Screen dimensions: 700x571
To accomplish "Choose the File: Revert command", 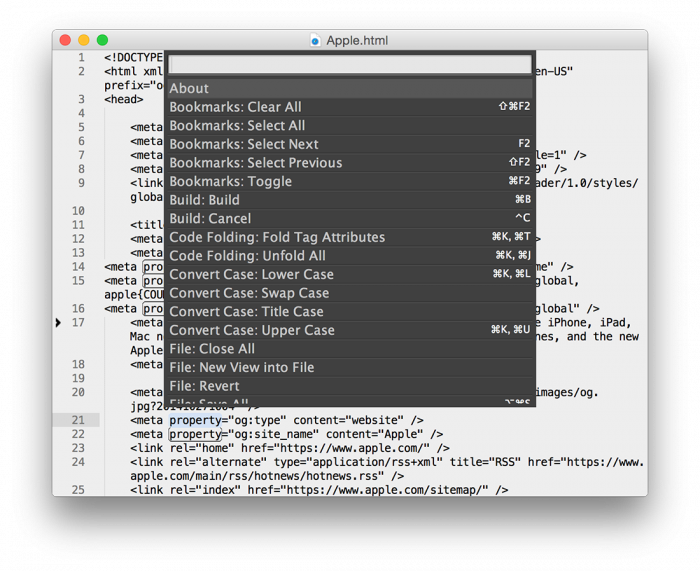I will [350, 386].
